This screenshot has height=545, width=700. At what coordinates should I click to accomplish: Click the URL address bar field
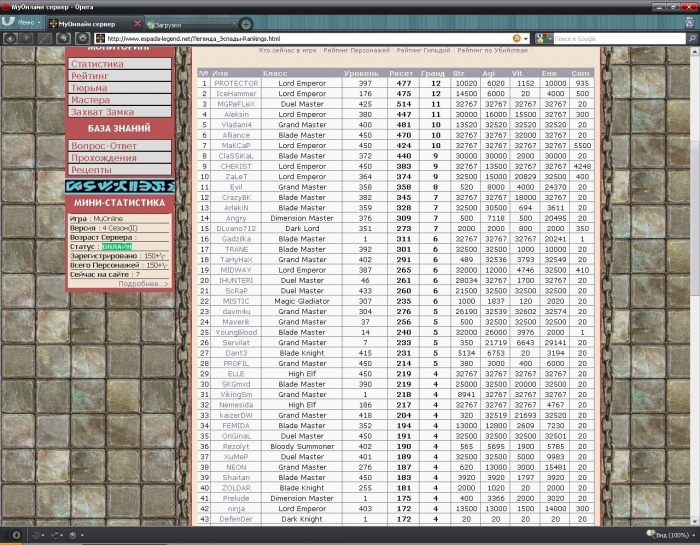(300, 38)
